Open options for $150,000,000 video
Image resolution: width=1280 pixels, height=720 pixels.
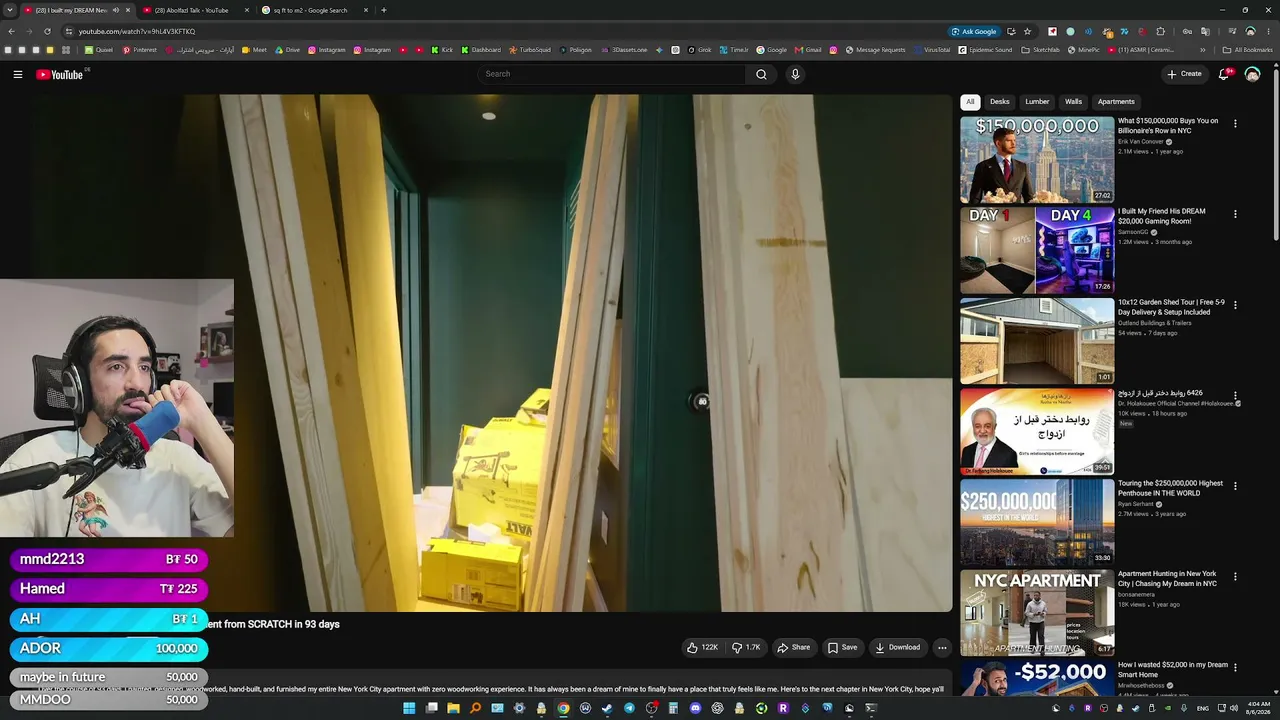tap(1235, 124)
